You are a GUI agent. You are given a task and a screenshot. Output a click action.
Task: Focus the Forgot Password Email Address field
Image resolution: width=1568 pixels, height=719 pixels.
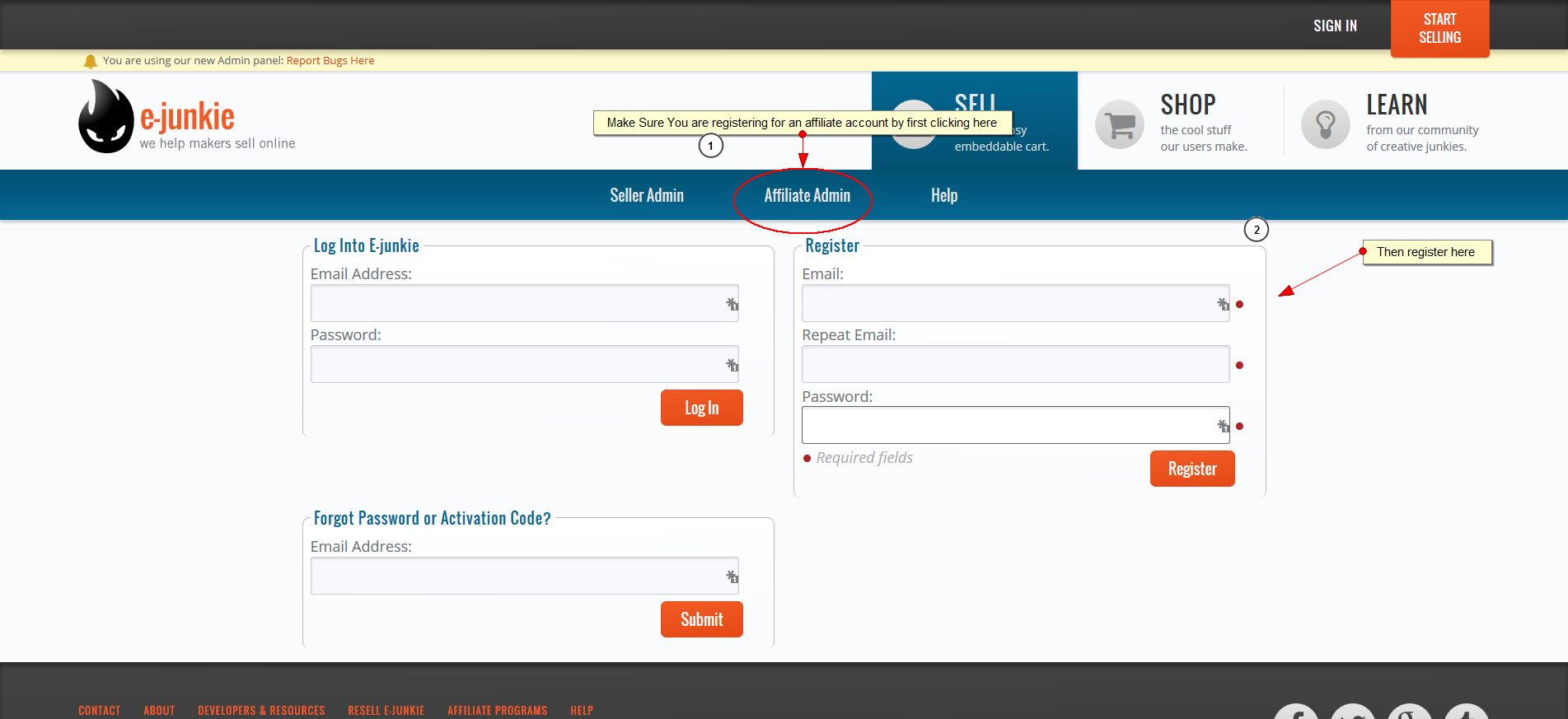click(524, 576)
